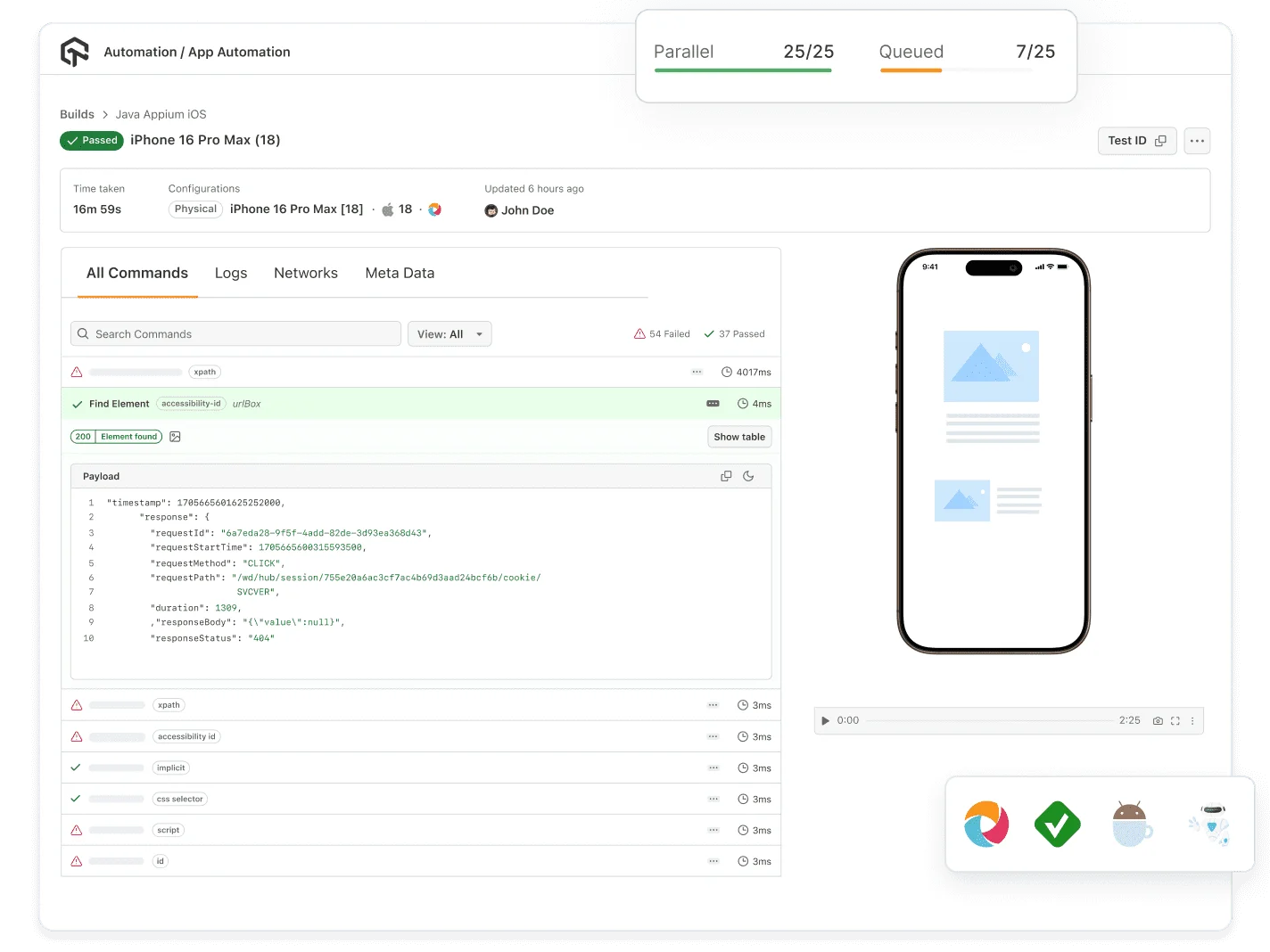
Task: Capture a screenshot with the camera icon below the phone
Action: 1158,720
